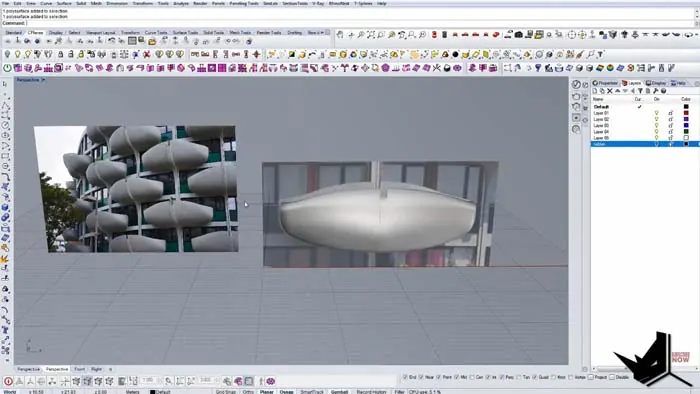700x394 pixels.
Task: Toggle Planar in status bar
Action: point(267,392)
